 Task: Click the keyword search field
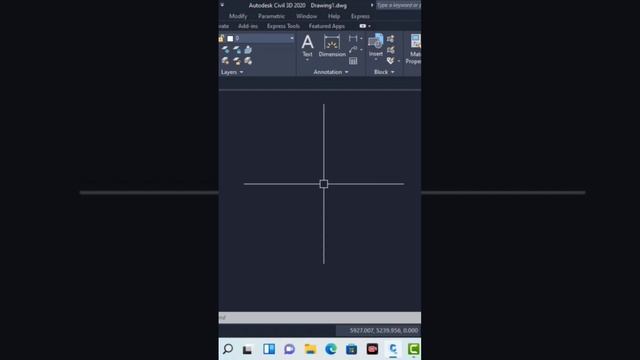(x=398, y=5)
